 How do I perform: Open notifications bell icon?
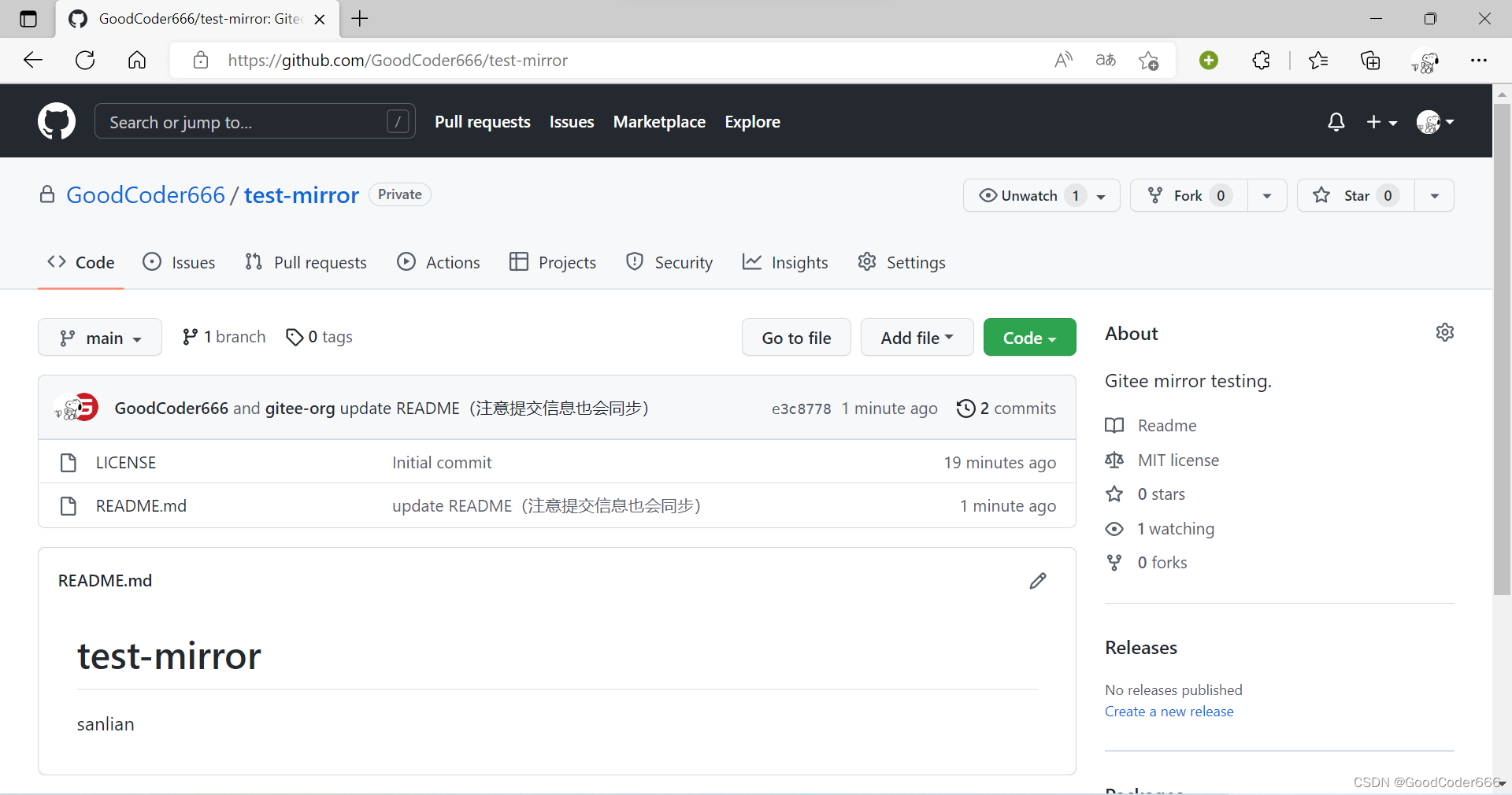point(1336,122)
